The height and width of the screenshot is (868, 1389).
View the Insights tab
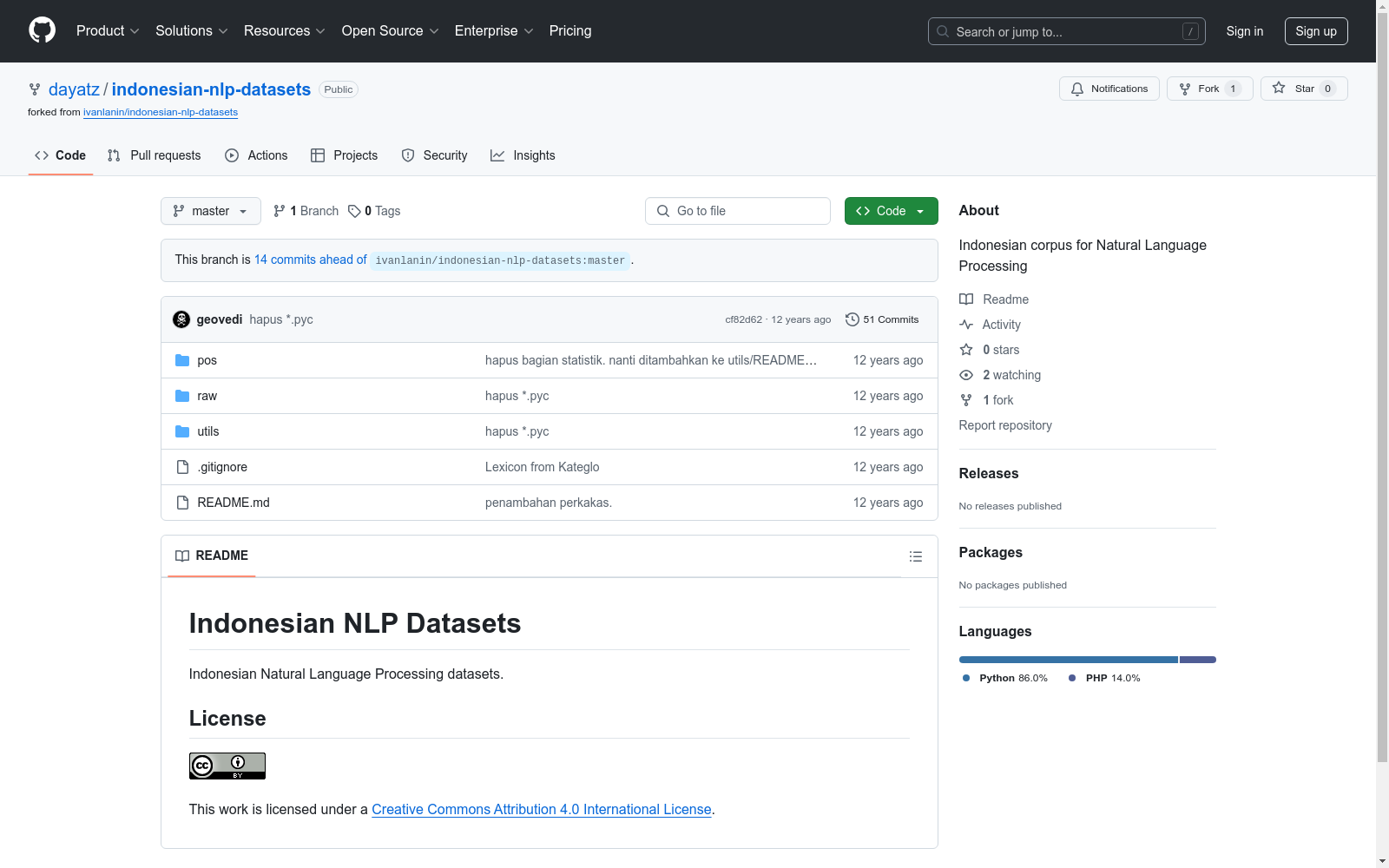(x=523, y=155)
